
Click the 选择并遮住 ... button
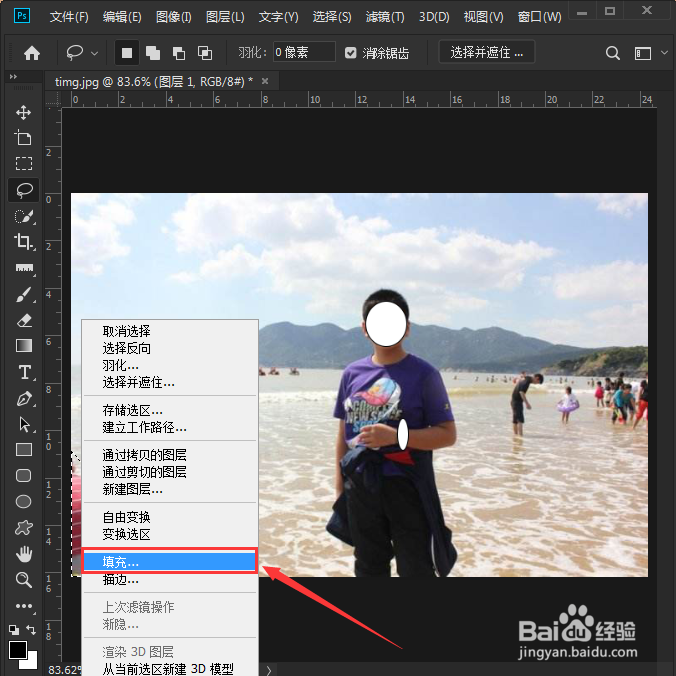(487, 53)
